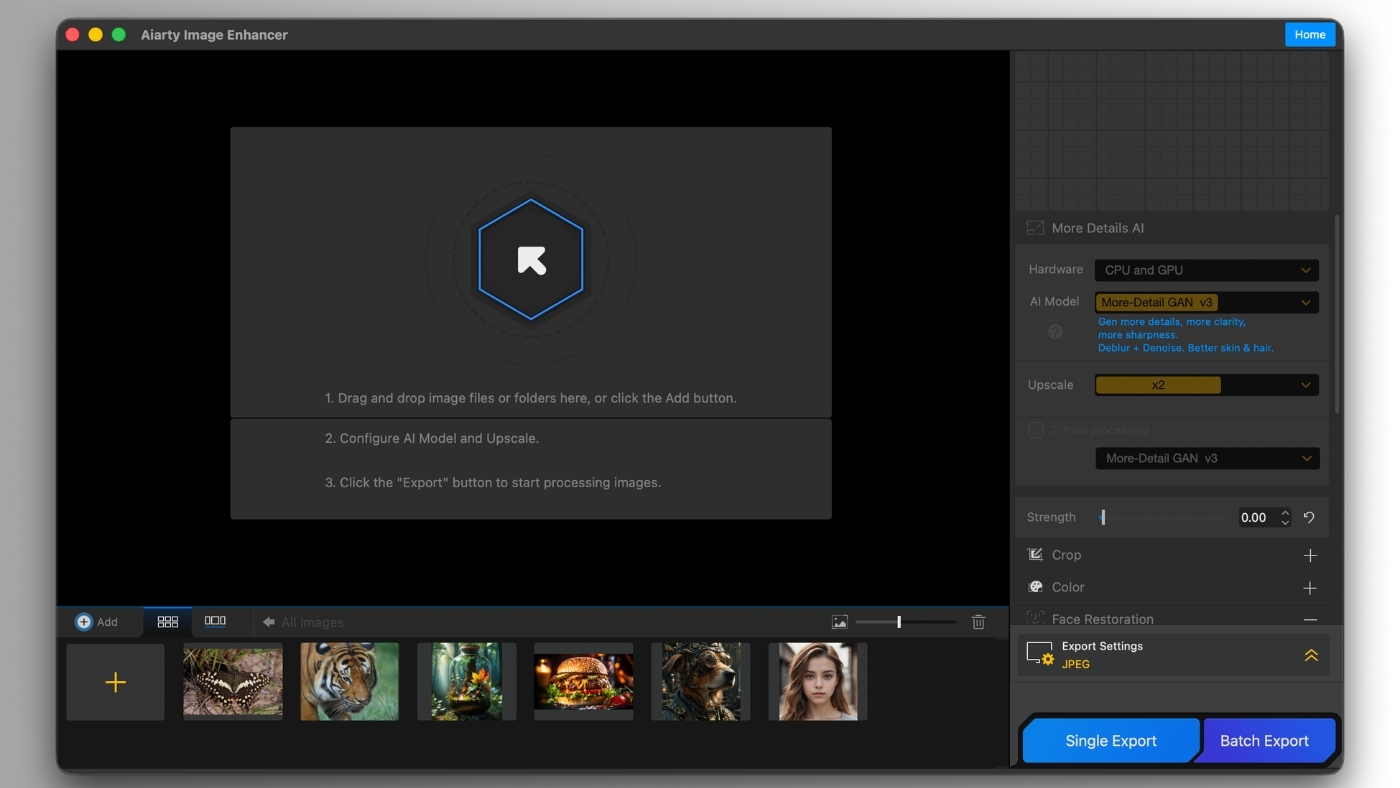Click the thumbnail size image icon
Screen dimensions: 1400x788
point(840,622)
